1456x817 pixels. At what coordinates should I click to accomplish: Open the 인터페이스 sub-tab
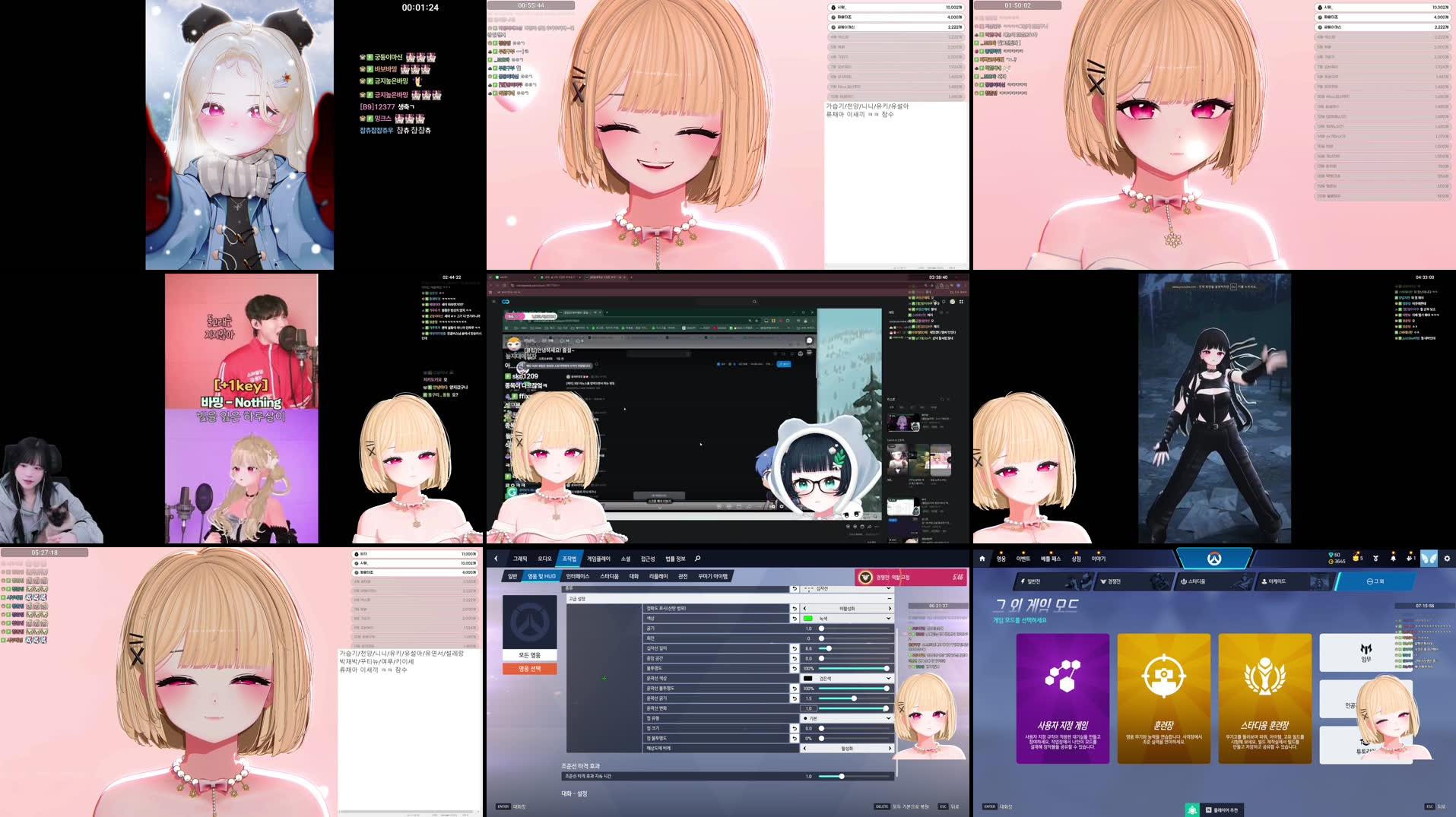(577, 576)
